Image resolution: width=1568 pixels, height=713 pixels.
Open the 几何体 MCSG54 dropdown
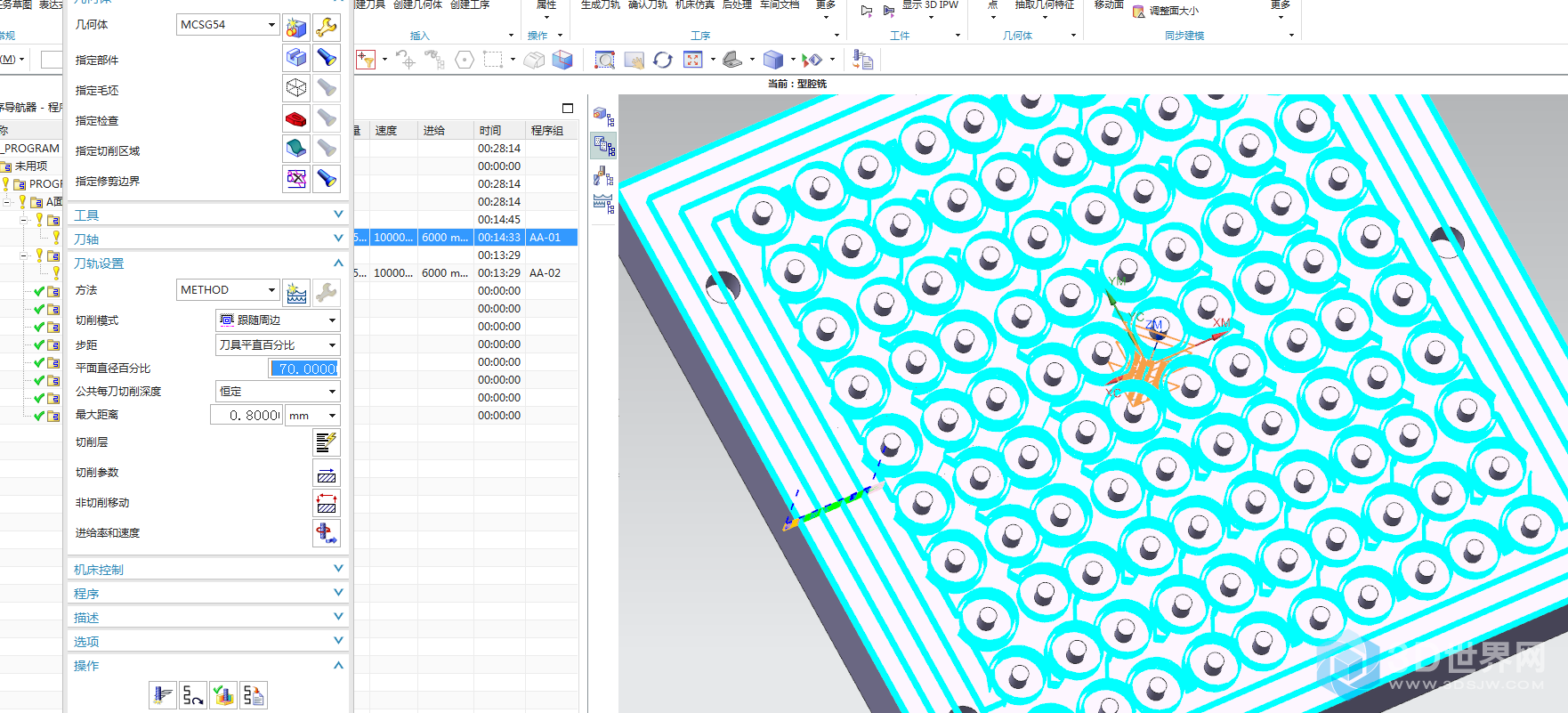pos(228,25)
